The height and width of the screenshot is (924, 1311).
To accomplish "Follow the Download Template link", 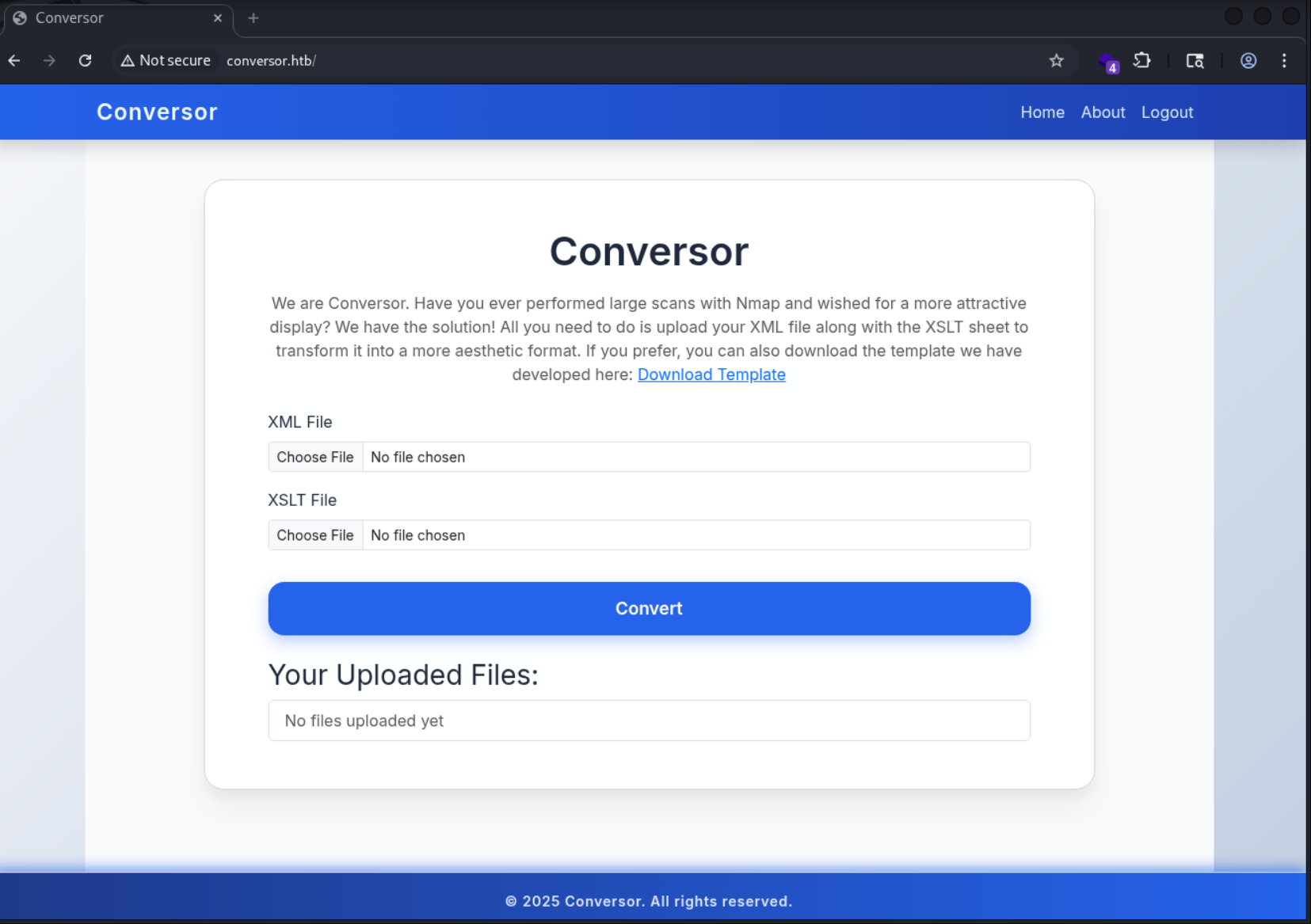I will [x=711, y=375].
